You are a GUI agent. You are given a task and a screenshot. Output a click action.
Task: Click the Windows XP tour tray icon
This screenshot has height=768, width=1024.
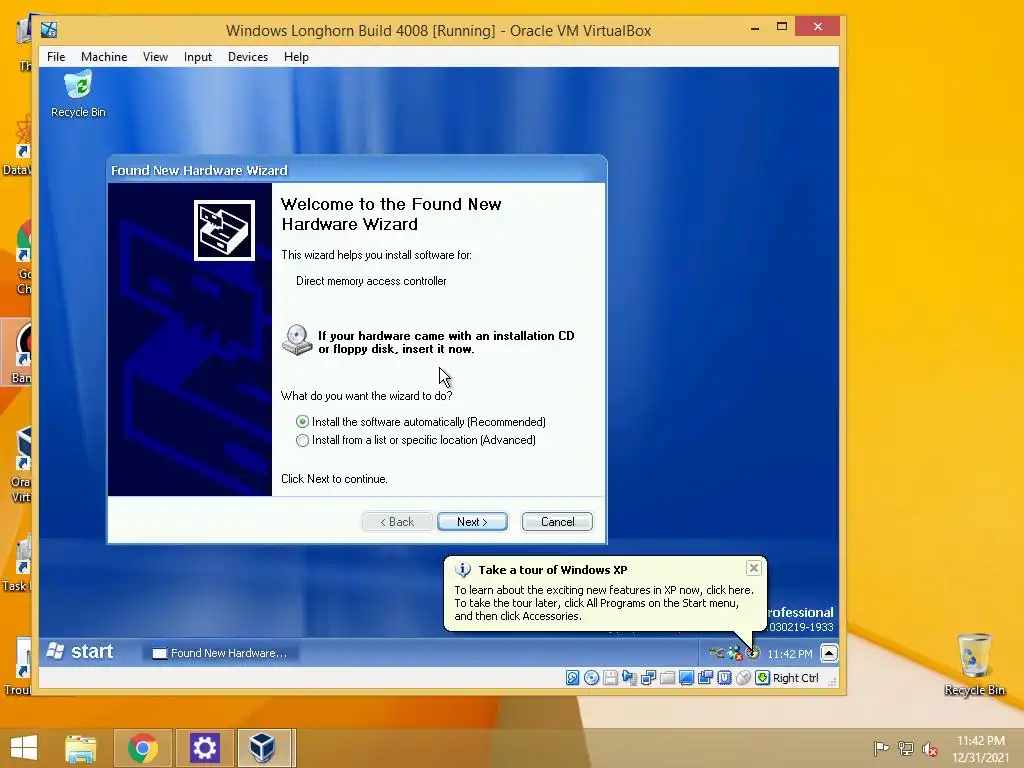point(753,652)
